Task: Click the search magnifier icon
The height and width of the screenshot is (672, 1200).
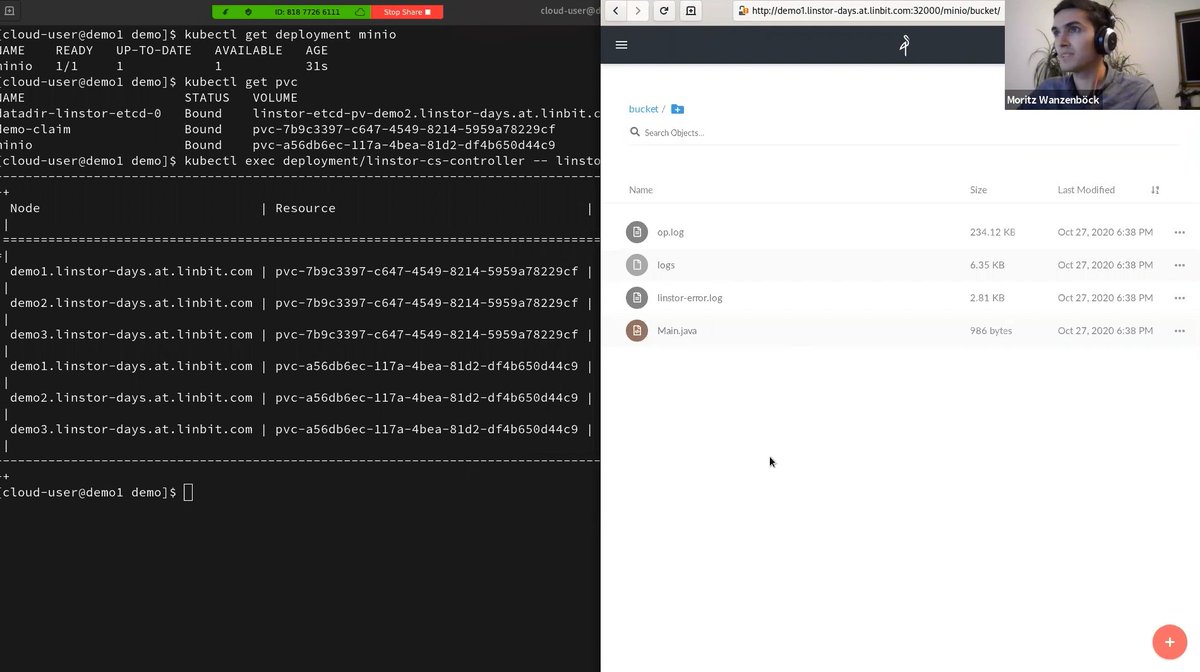Action: (x=634, y=132)
